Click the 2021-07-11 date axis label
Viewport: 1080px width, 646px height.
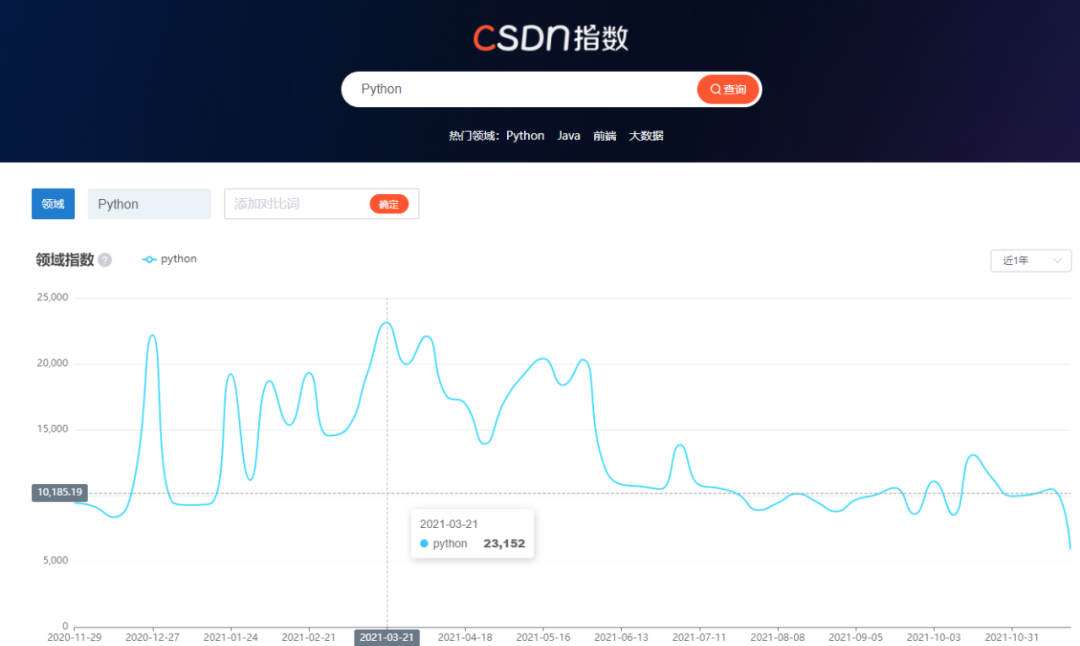[x=699, y=637]
